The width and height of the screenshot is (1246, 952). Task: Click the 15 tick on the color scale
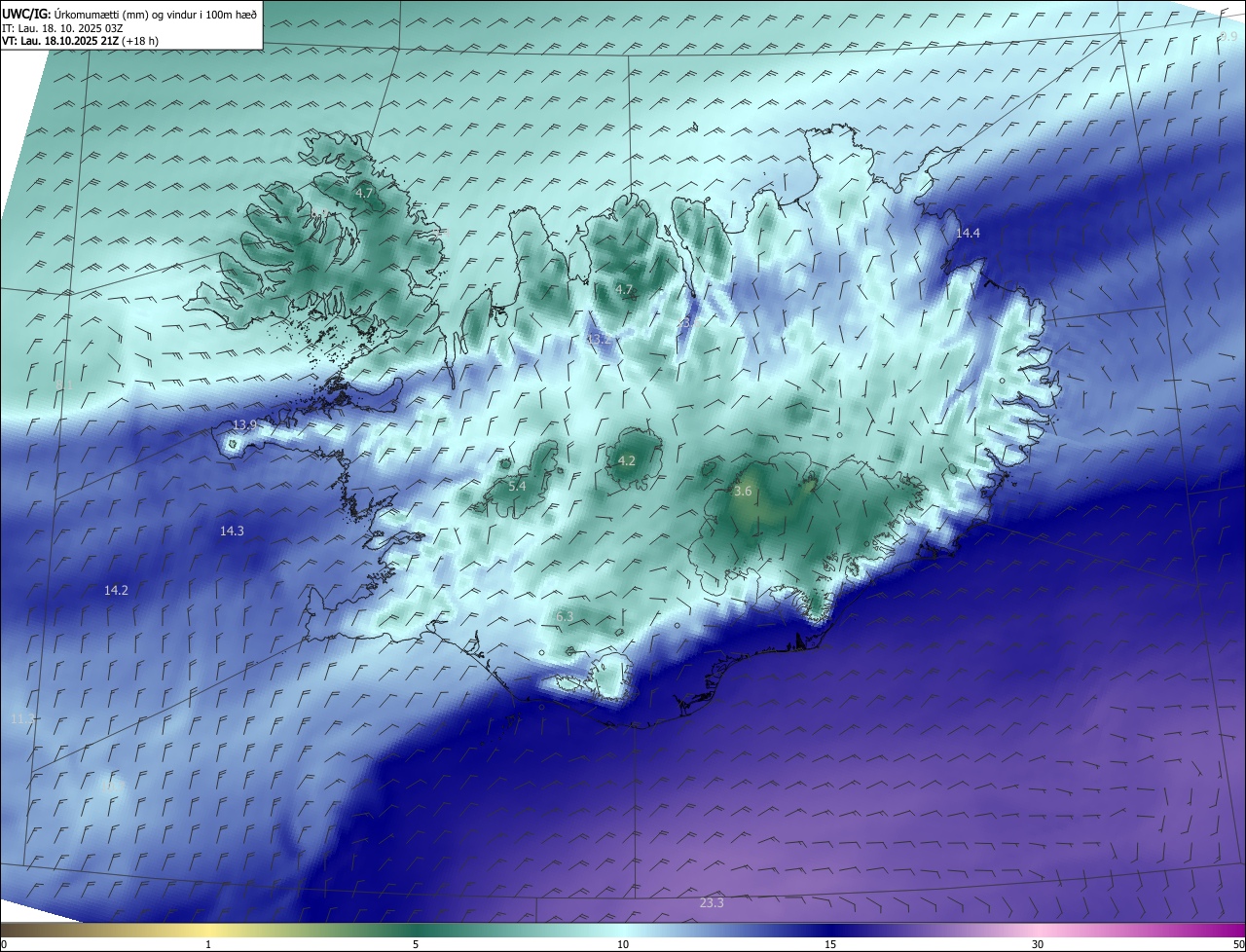[x=830, y=944]
